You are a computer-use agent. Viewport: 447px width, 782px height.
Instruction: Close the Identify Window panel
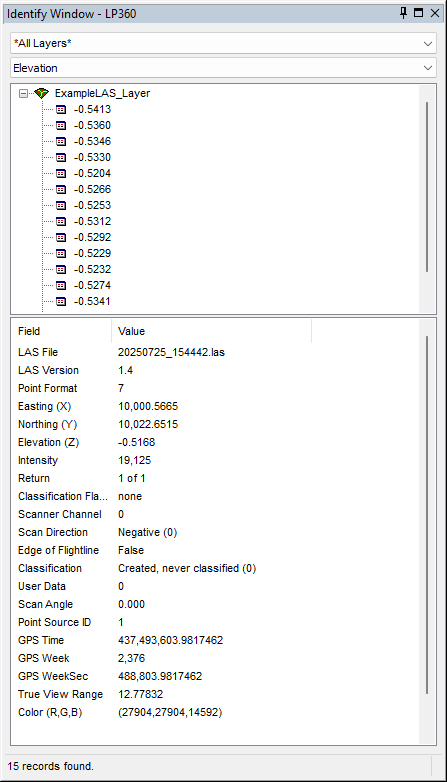point(434,13)
